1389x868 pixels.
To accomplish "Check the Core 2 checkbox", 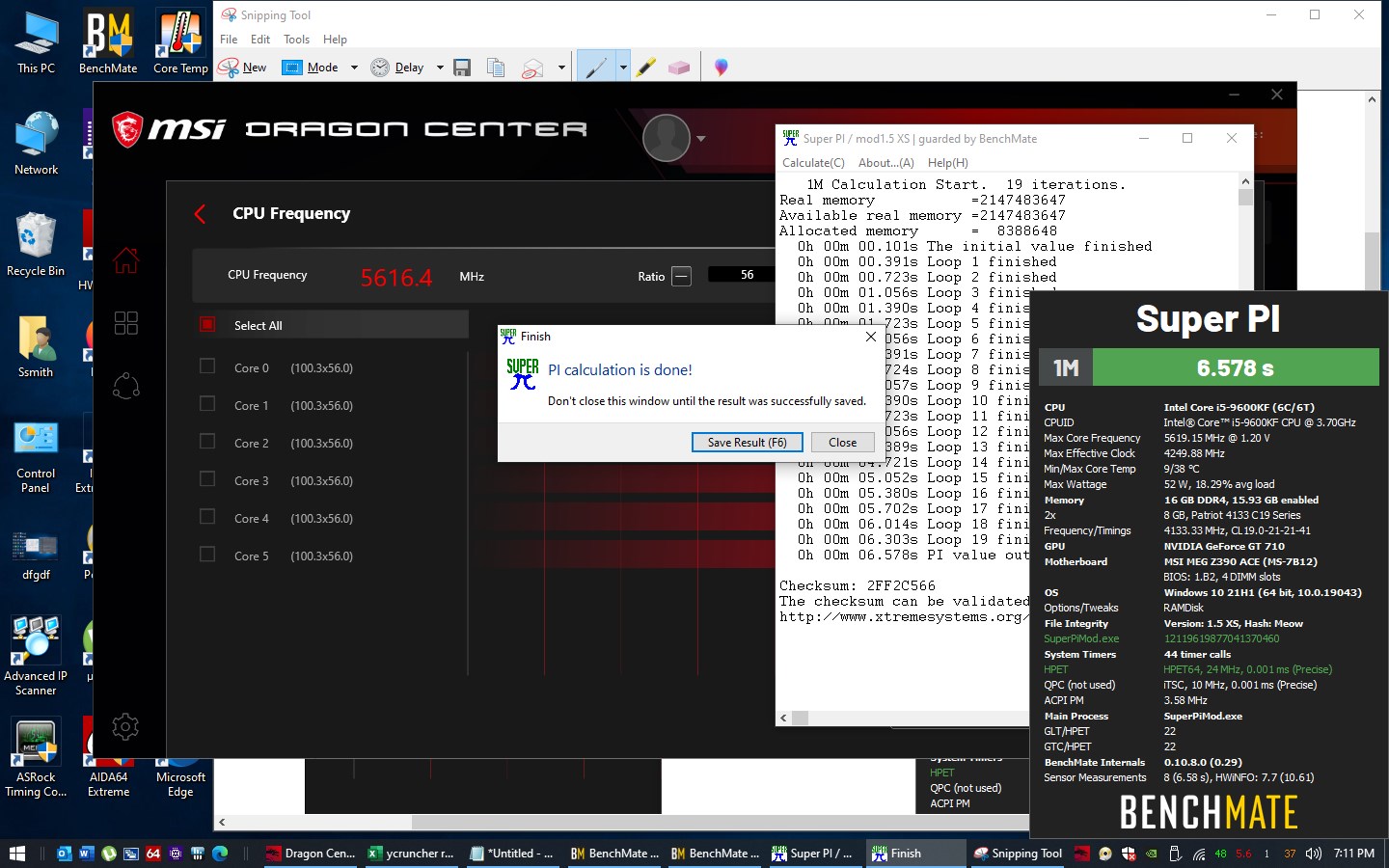I will [207, 442].
